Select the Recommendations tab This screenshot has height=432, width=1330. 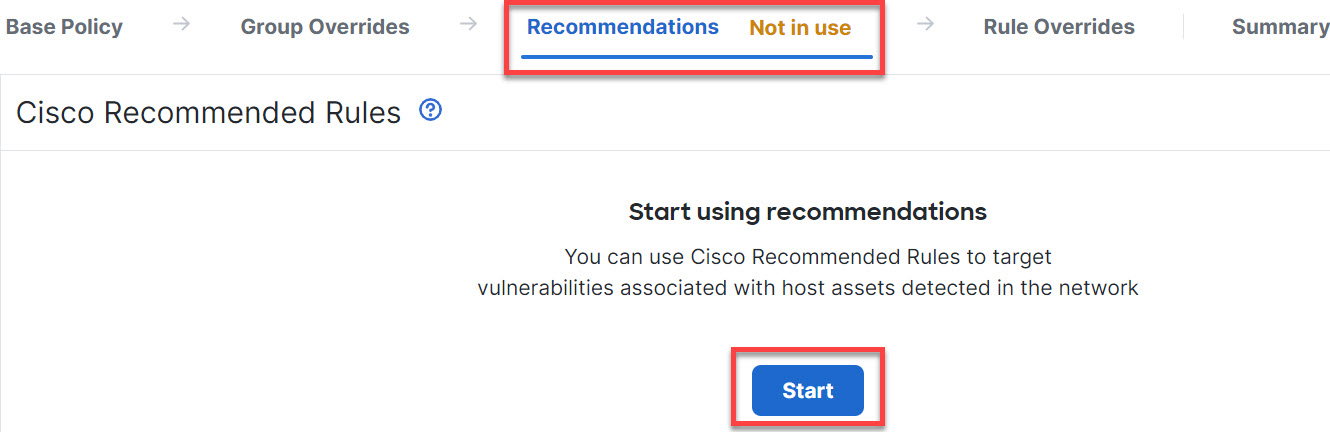coord(622,27)
